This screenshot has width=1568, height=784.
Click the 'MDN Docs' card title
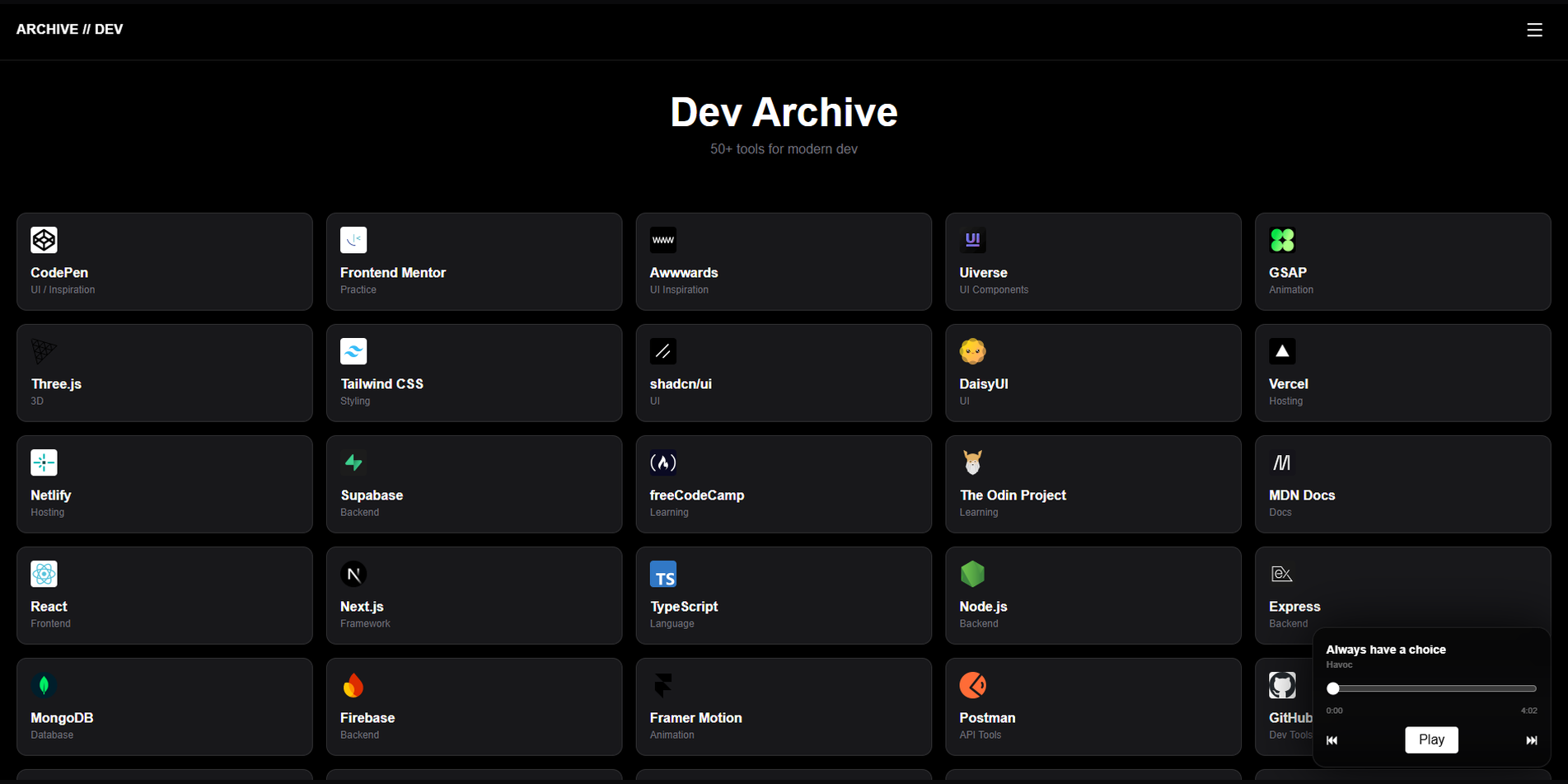[1302, 495]
